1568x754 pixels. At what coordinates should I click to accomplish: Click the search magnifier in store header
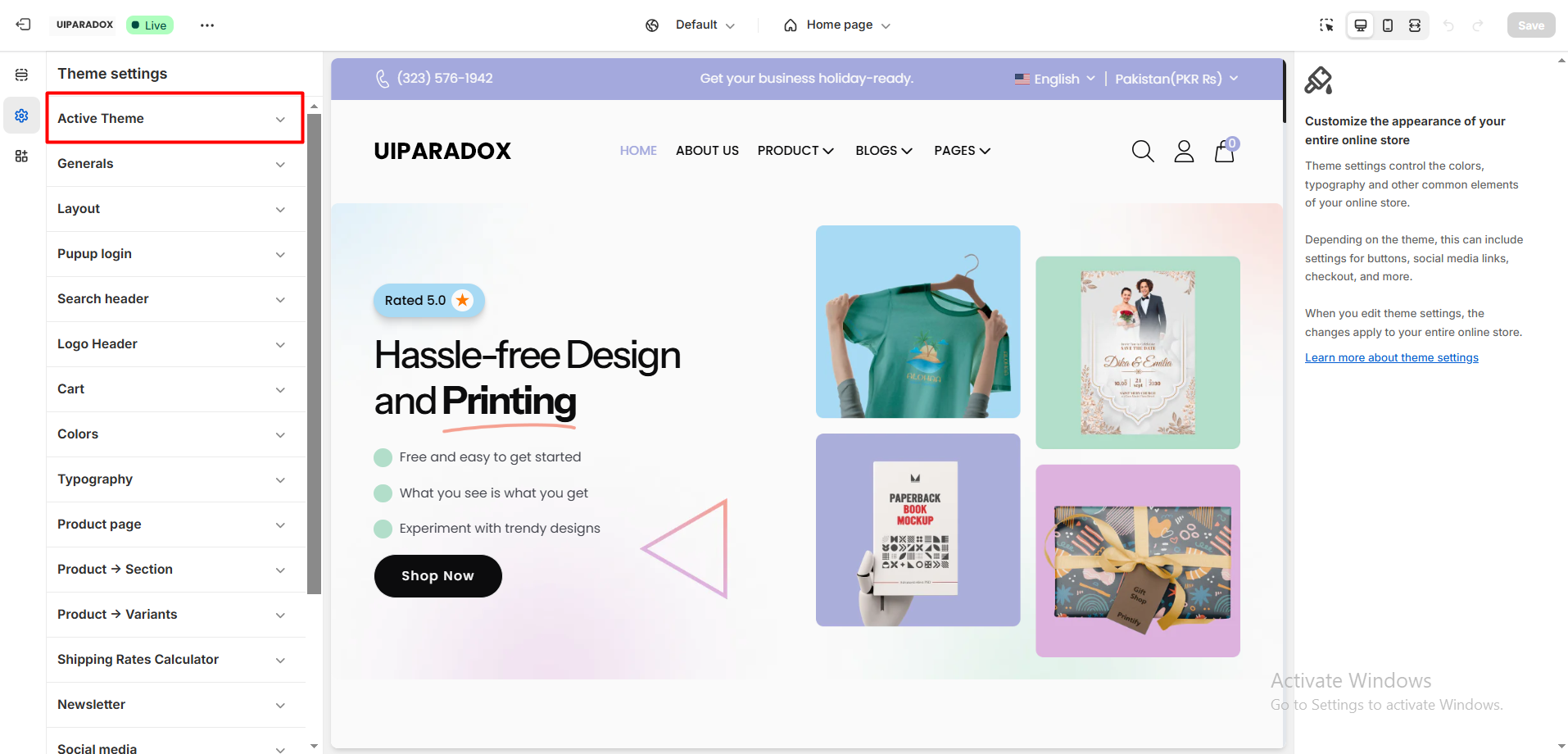(x=1143, y=151)
